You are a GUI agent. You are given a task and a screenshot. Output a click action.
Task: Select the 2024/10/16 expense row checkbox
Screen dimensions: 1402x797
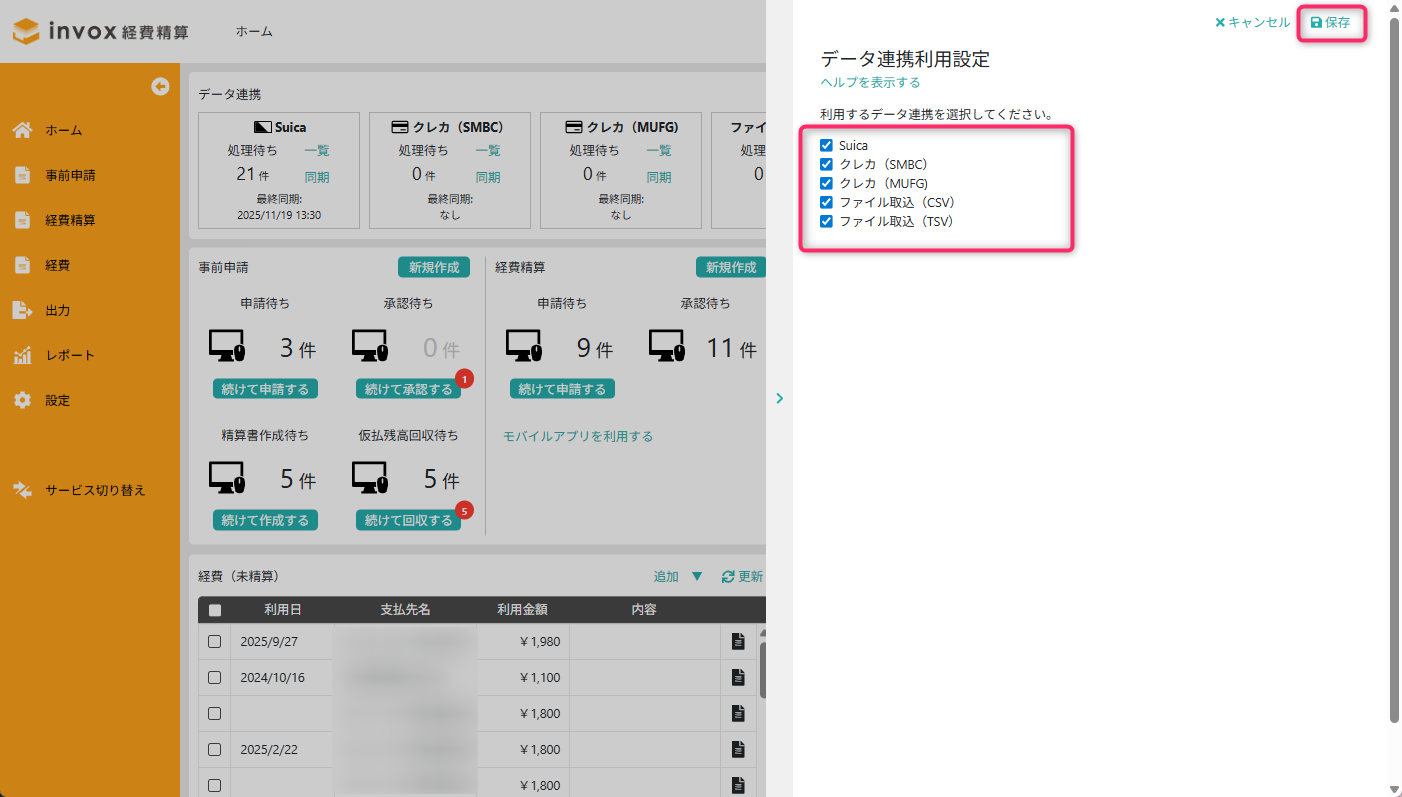214,678
